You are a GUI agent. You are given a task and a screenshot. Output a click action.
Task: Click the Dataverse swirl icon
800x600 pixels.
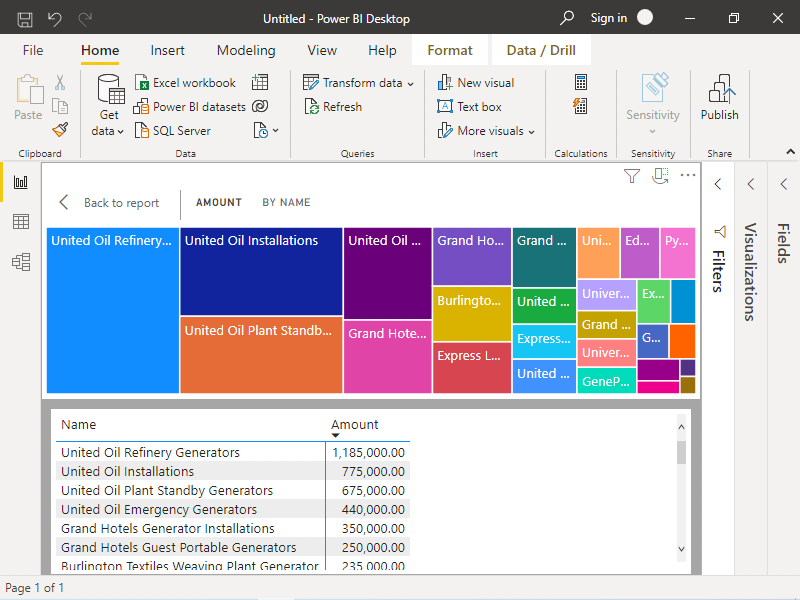260,106
